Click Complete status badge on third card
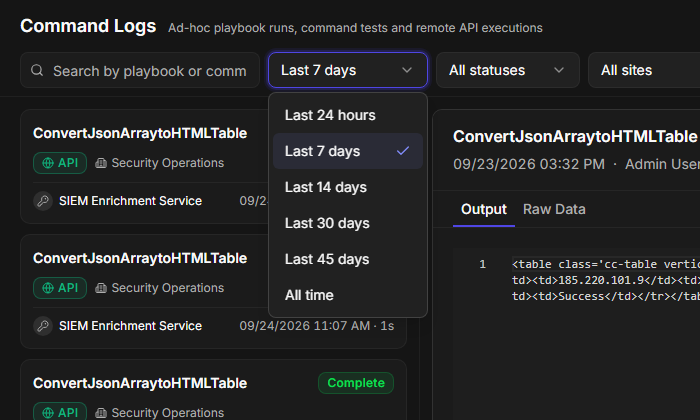Image resolution: width=700 pixels, height=420 pixels. 356,383
